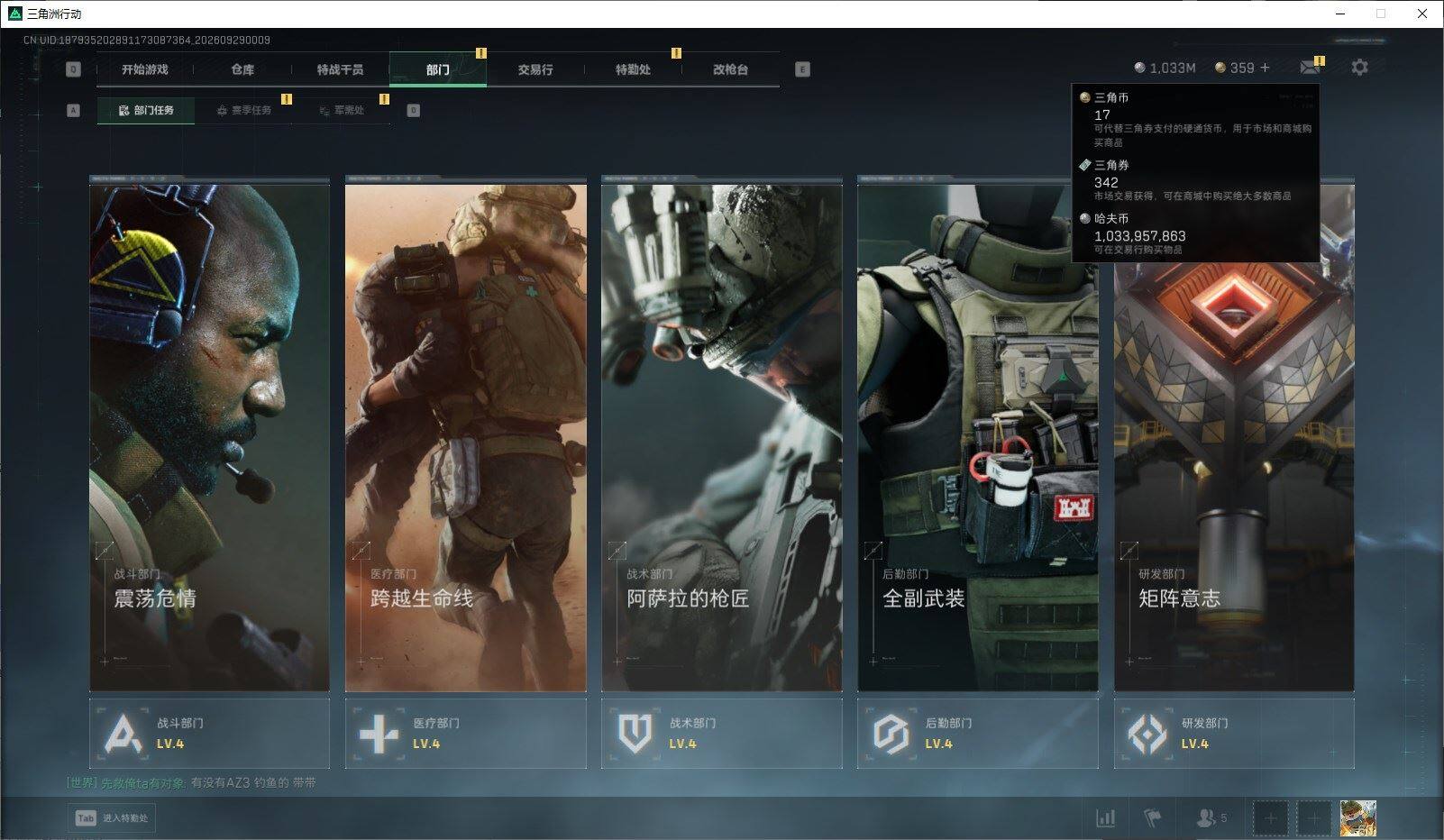
Task: Click the Q key previous-tab icon
Action: click(x=74, y=69)
